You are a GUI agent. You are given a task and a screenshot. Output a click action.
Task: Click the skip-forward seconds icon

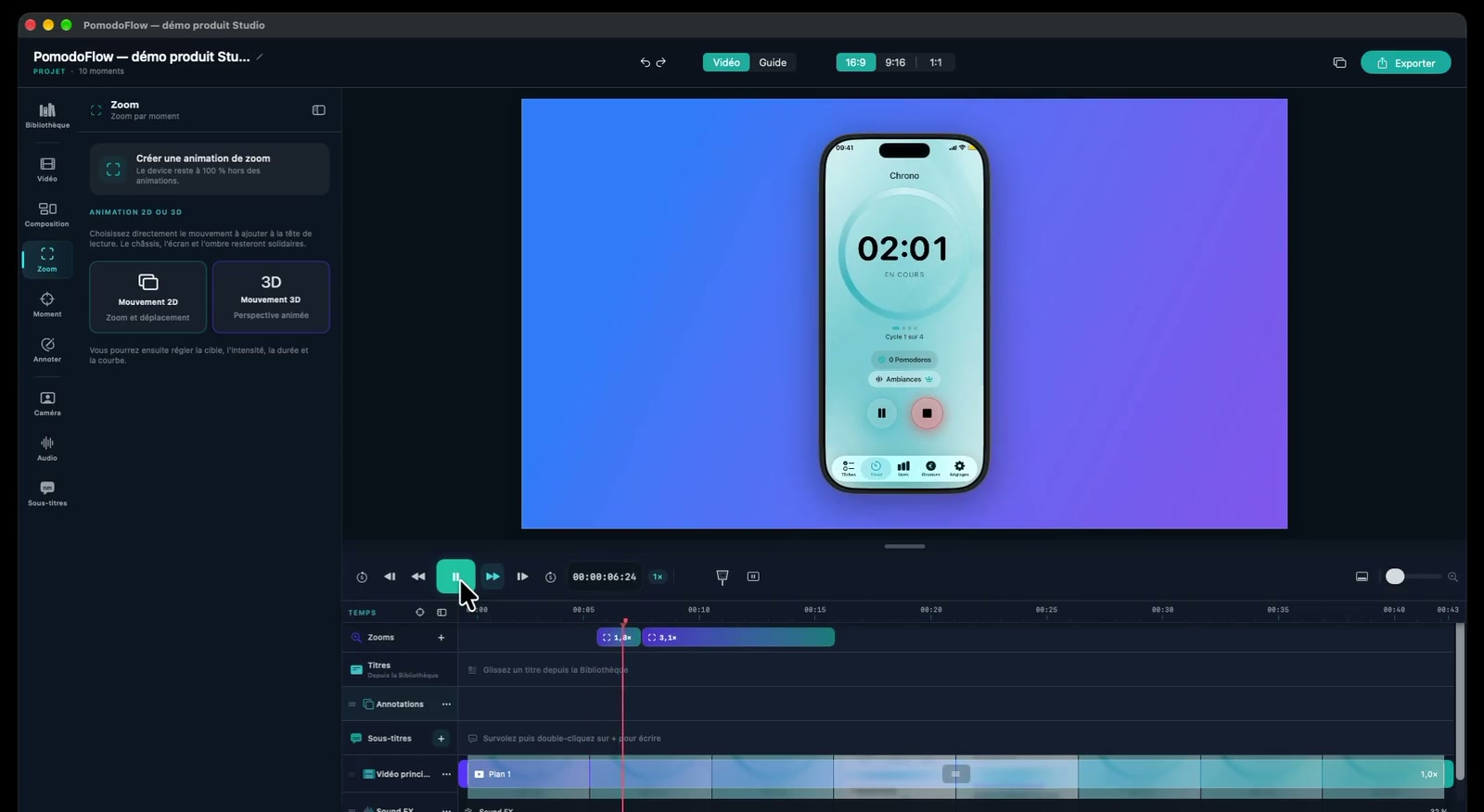tap(550, 577)
